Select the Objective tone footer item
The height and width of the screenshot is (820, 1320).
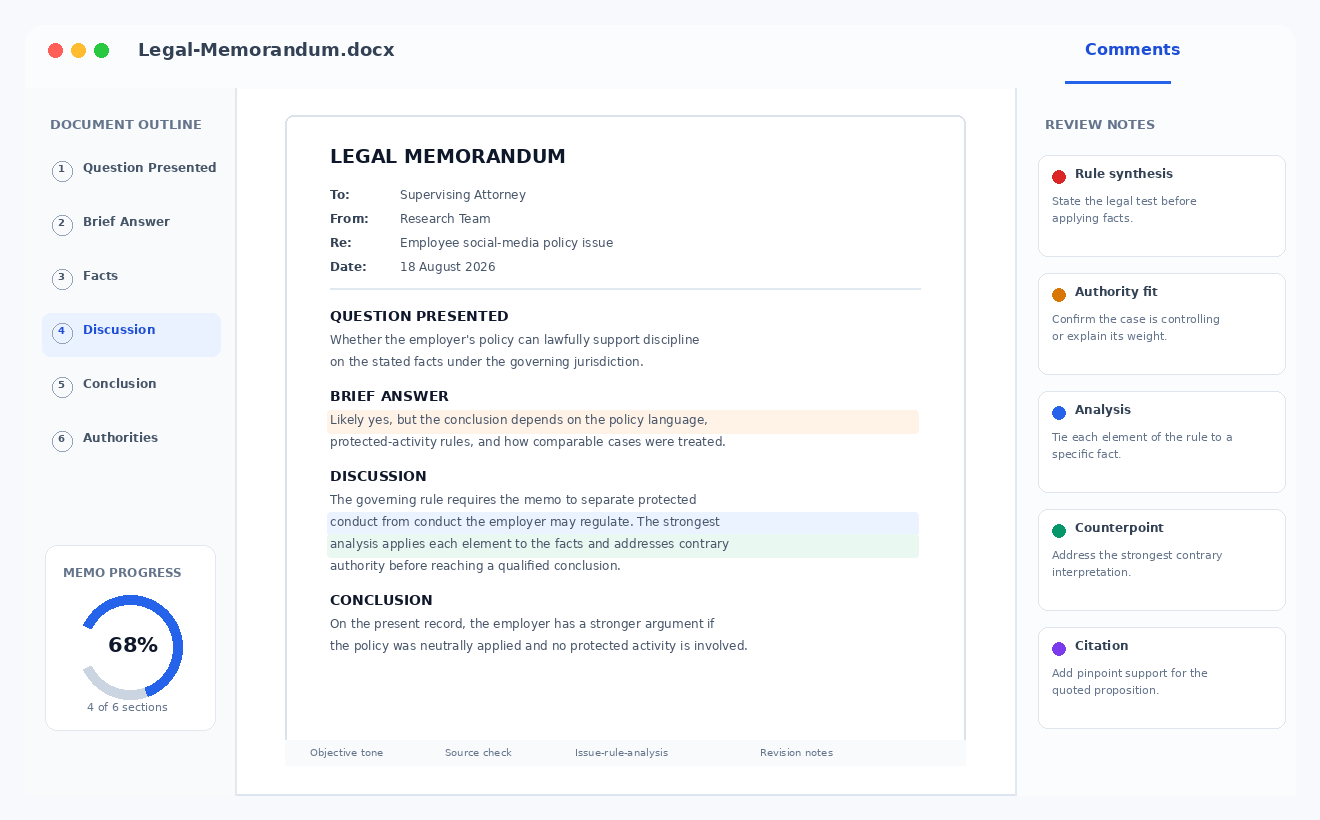point(346,753)
